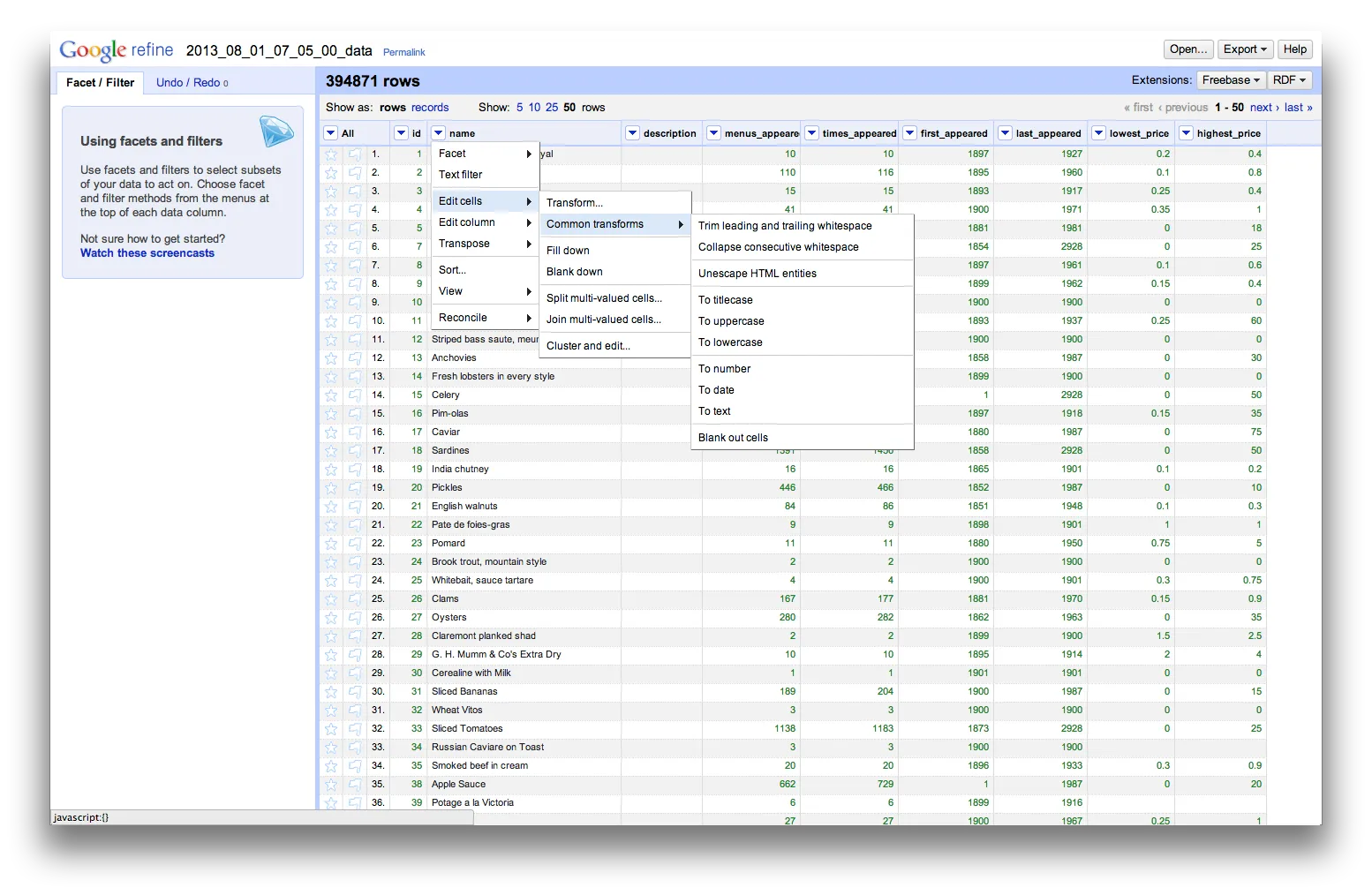Click the Open... button
This screenshot has height=895, width=1372.
[x=1187, y=49]
